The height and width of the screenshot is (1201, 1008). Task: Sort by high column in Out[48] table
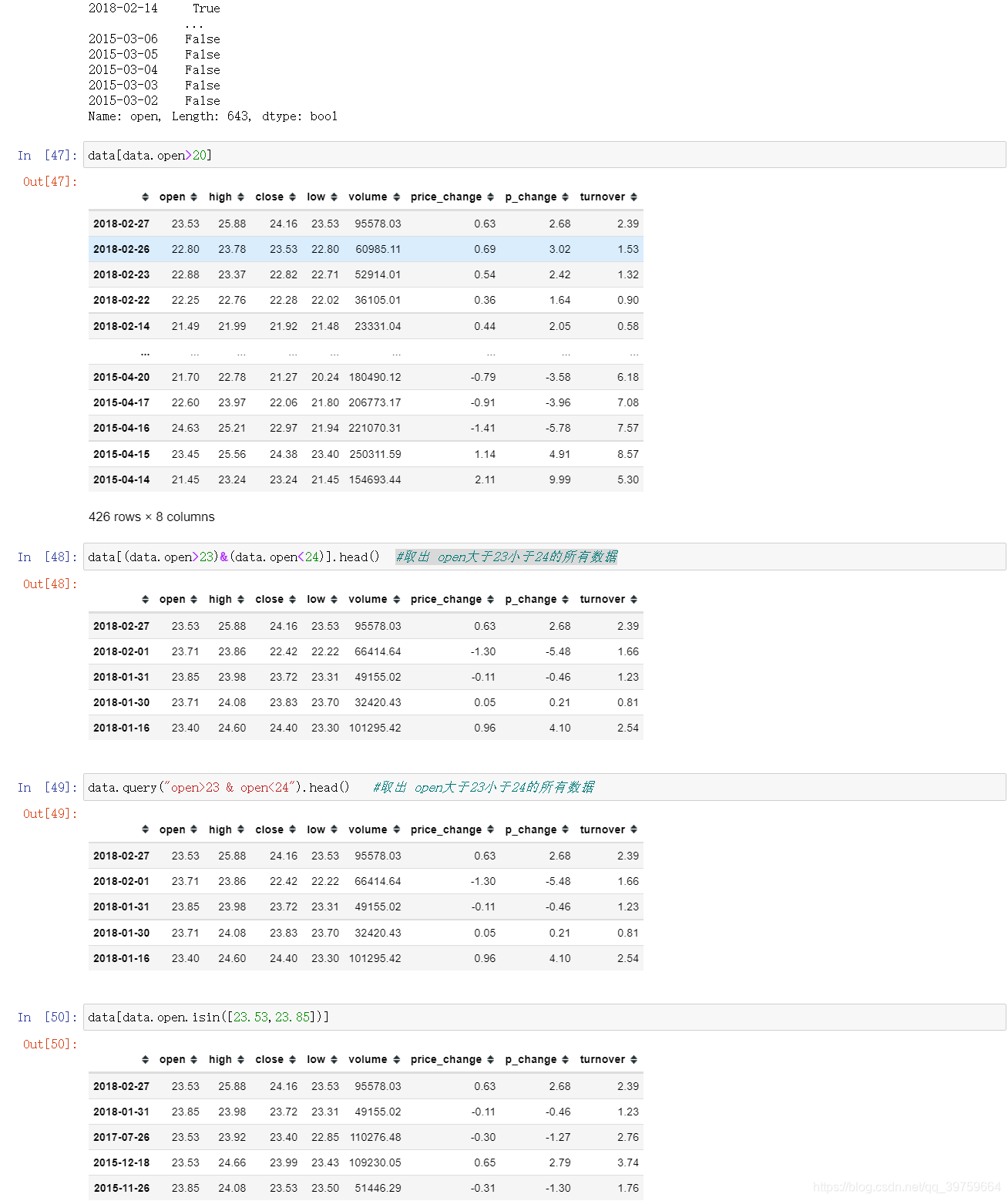(x=240, y=600)
